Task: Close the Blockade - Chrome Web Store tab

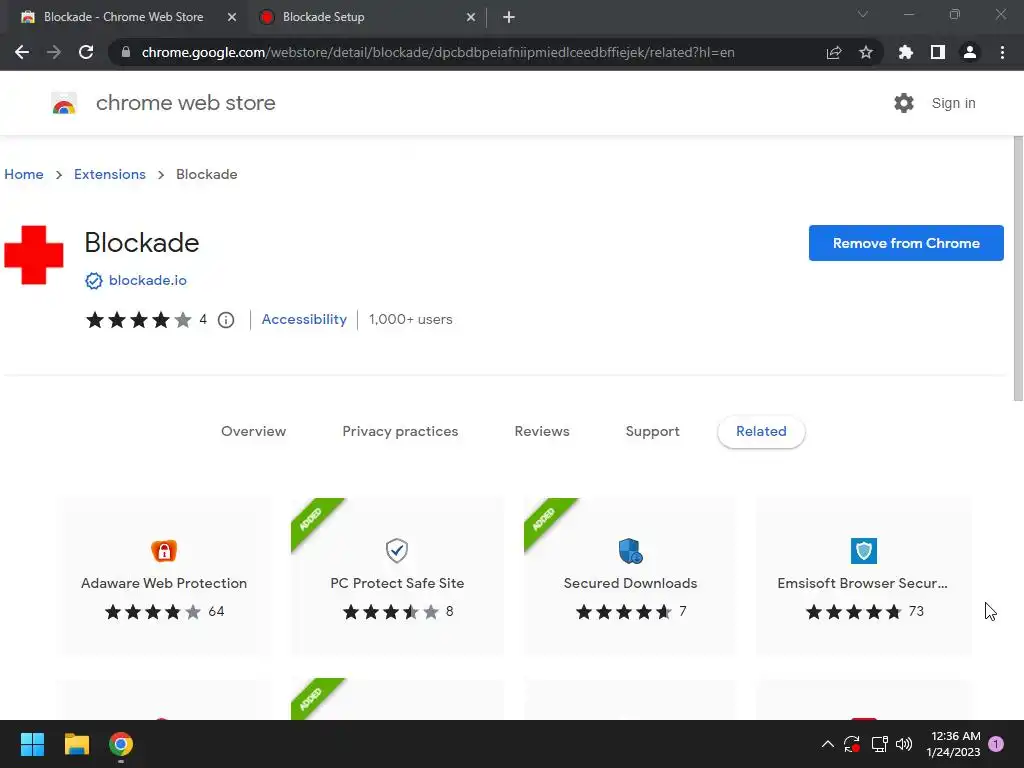Action: 231,17
